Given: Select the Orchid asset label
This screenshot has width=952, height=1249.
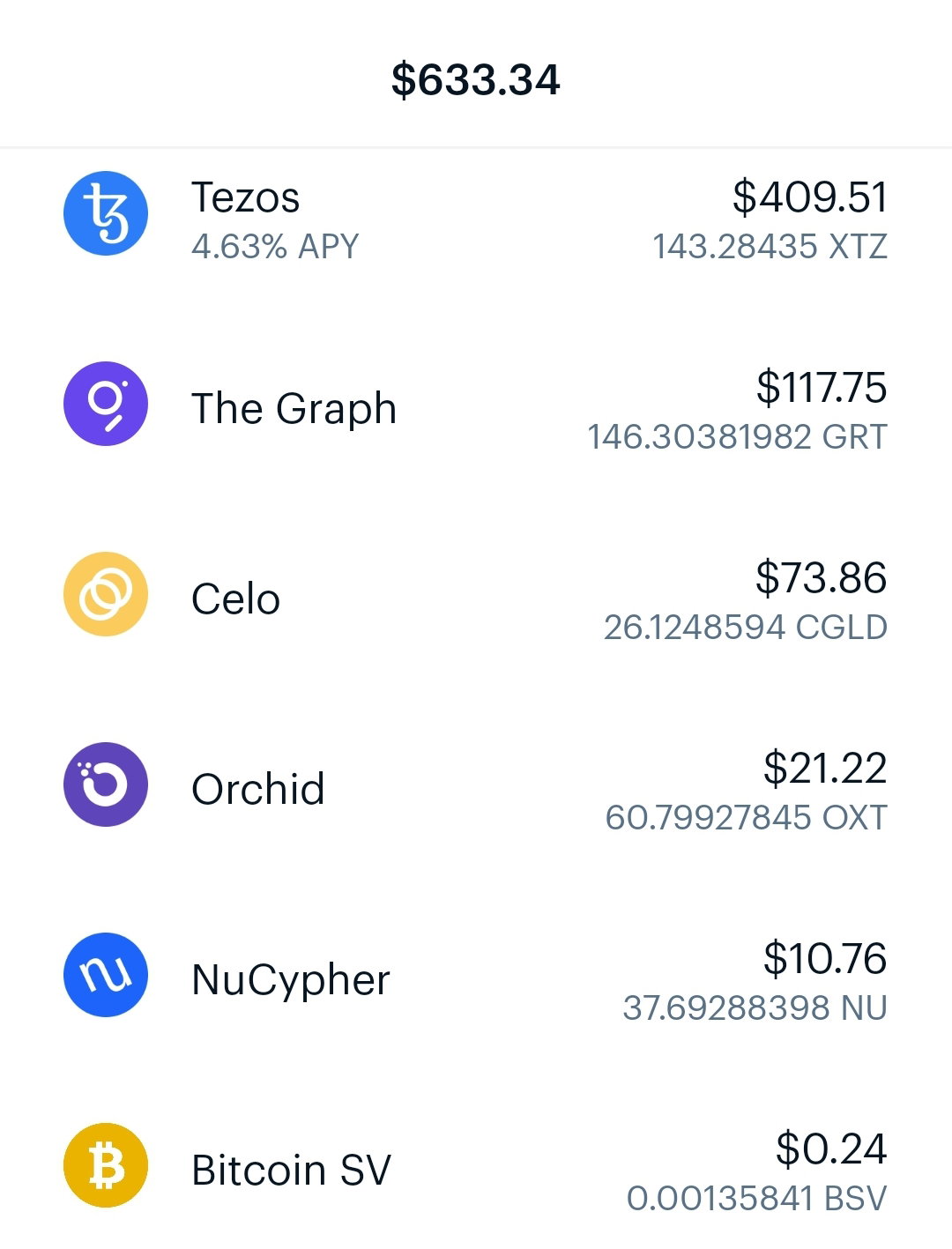Looking at the screenshot, I should pos(258,789).
